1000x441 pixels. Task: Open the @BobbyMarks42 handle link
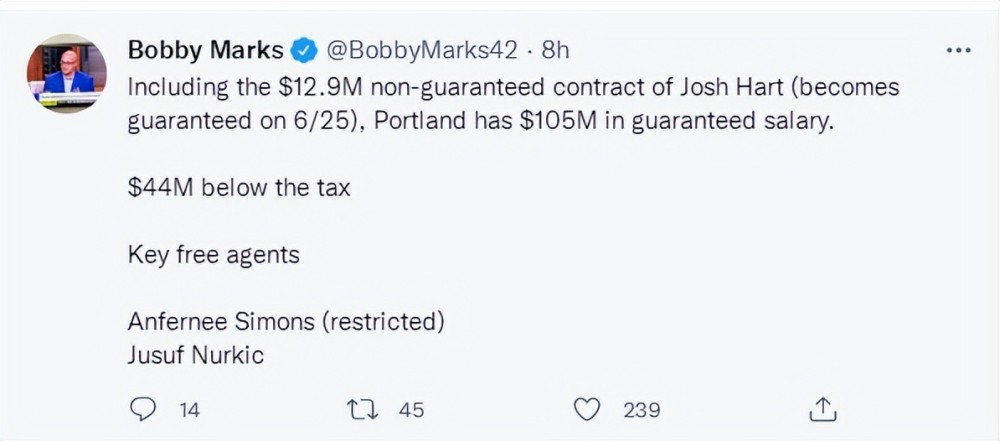pyautogui.click(x=422, y=50)
